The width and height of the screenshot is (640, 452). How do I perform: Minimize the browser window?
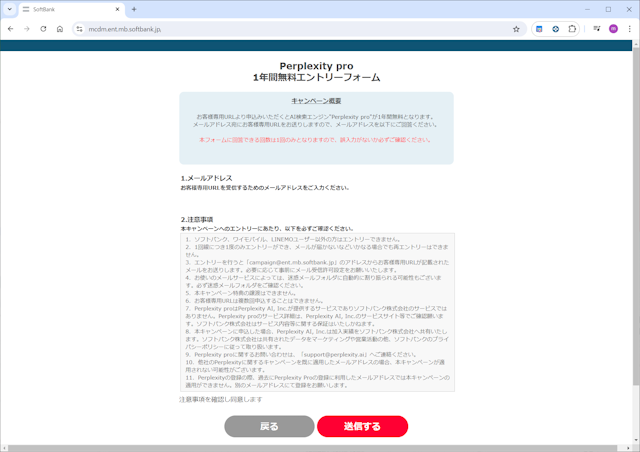[587, 9]
